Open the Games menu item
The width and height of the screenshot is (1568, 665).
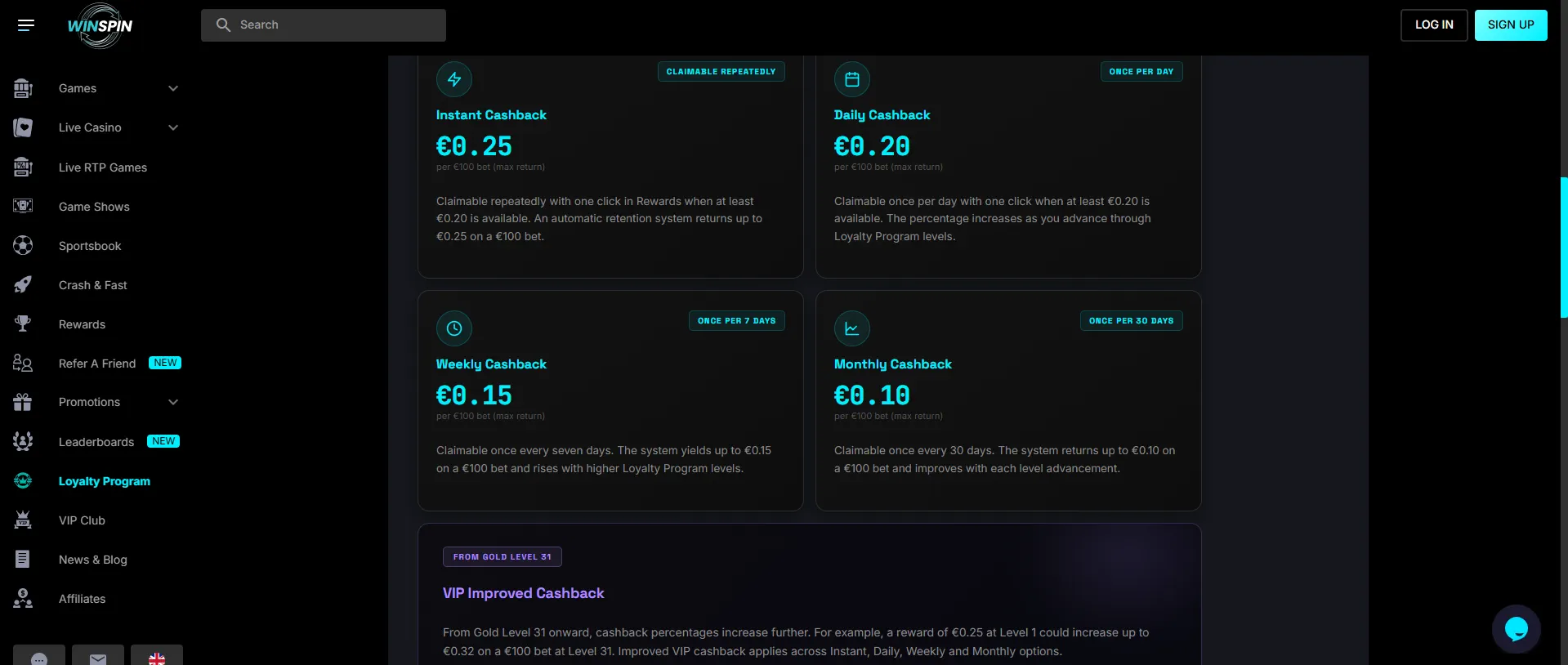coord(78,88)
